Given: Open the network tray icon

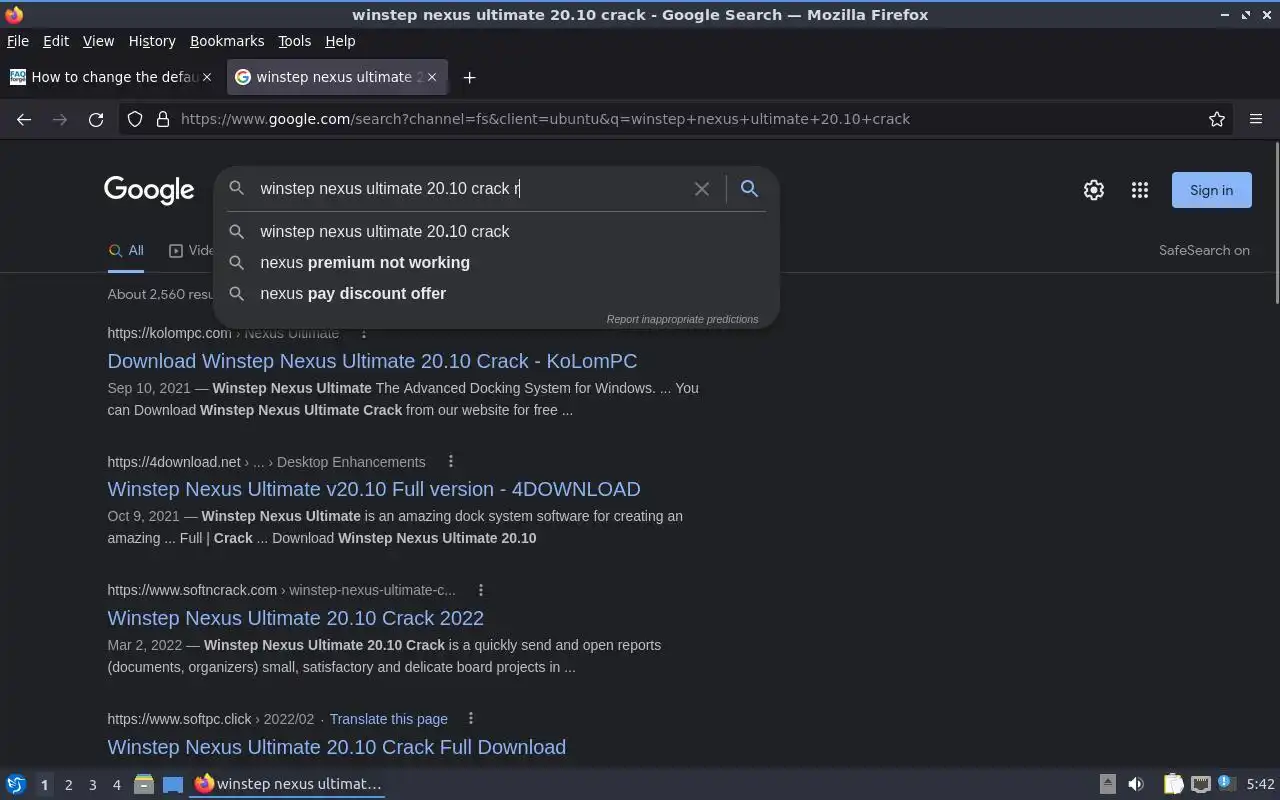Looking at the screenshot, I should tap(1201, 784).
